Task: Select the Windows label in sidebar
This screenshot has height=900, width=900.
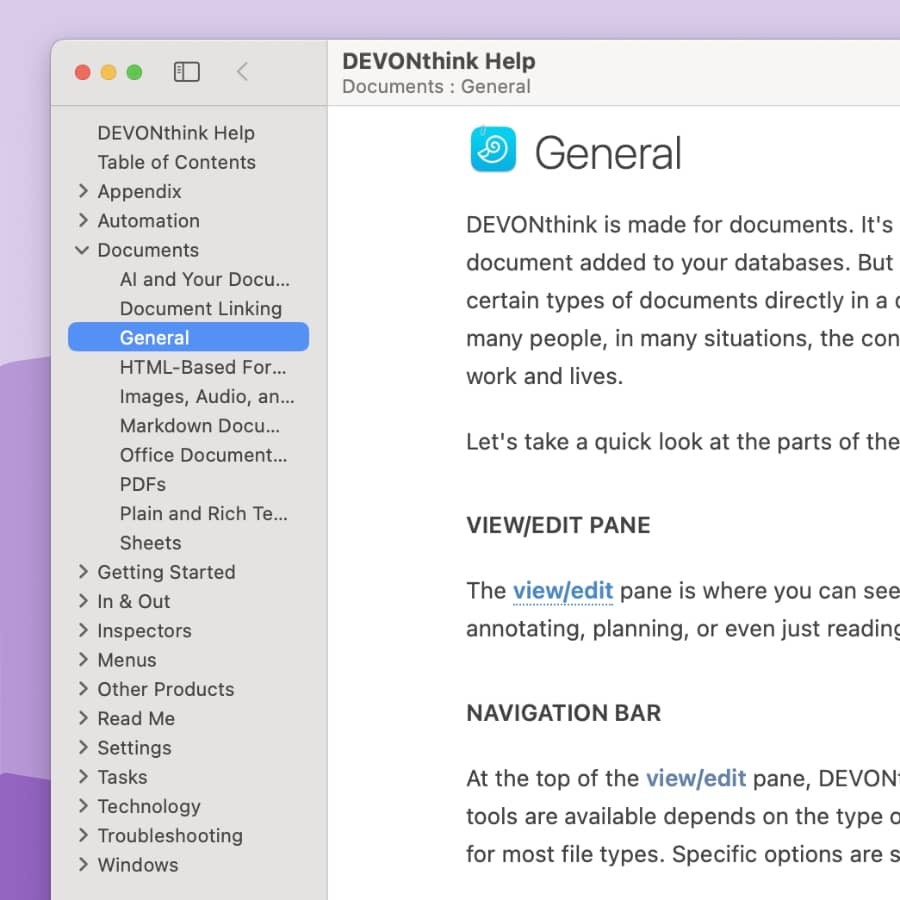Action: click(x=138, y=865)
